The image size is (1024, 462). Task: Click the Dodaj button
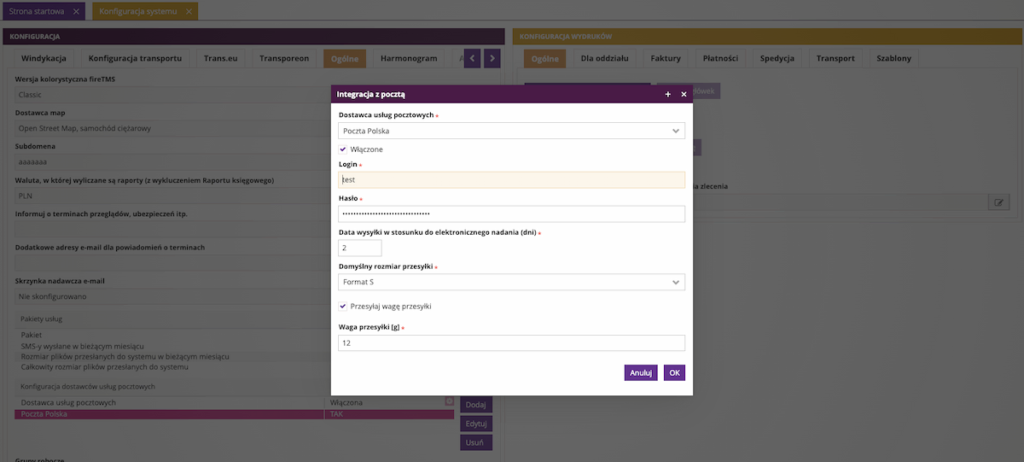point(476,404)
